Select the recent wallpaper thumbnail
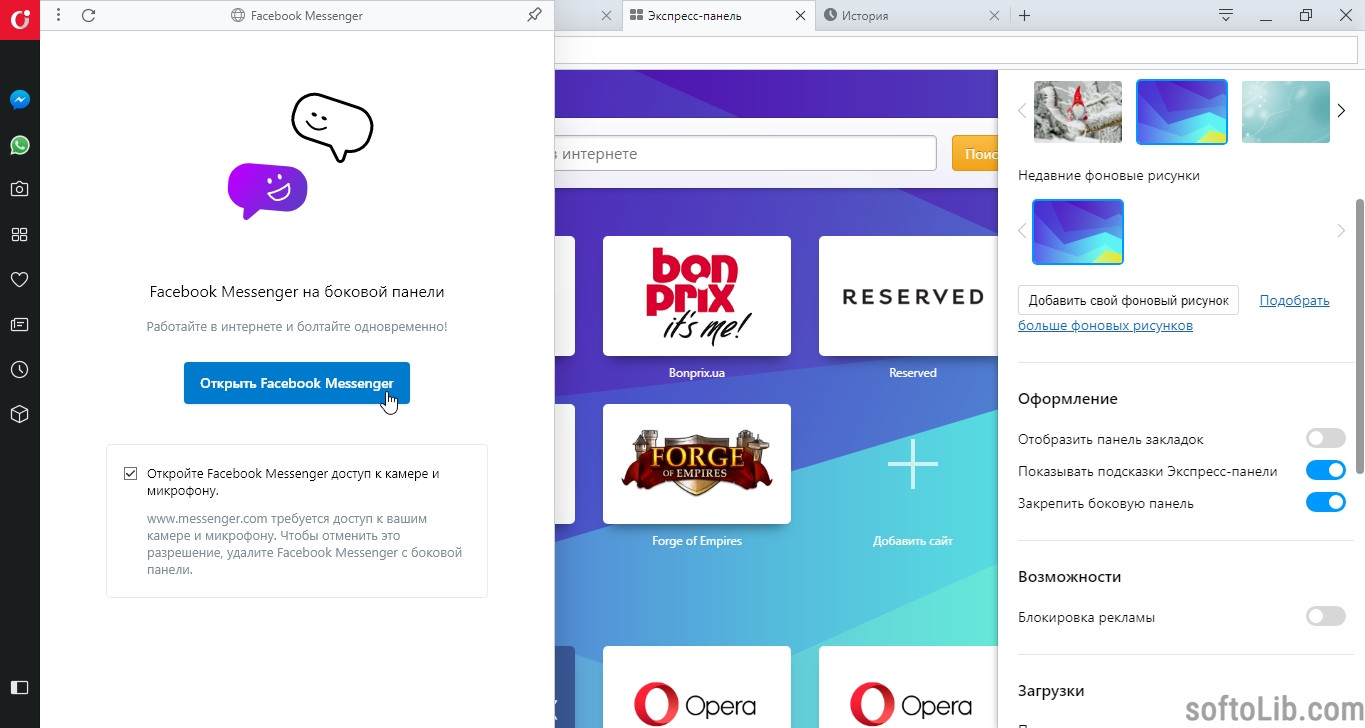Viewport: 1365px width, 728px height. point(1078,232)
